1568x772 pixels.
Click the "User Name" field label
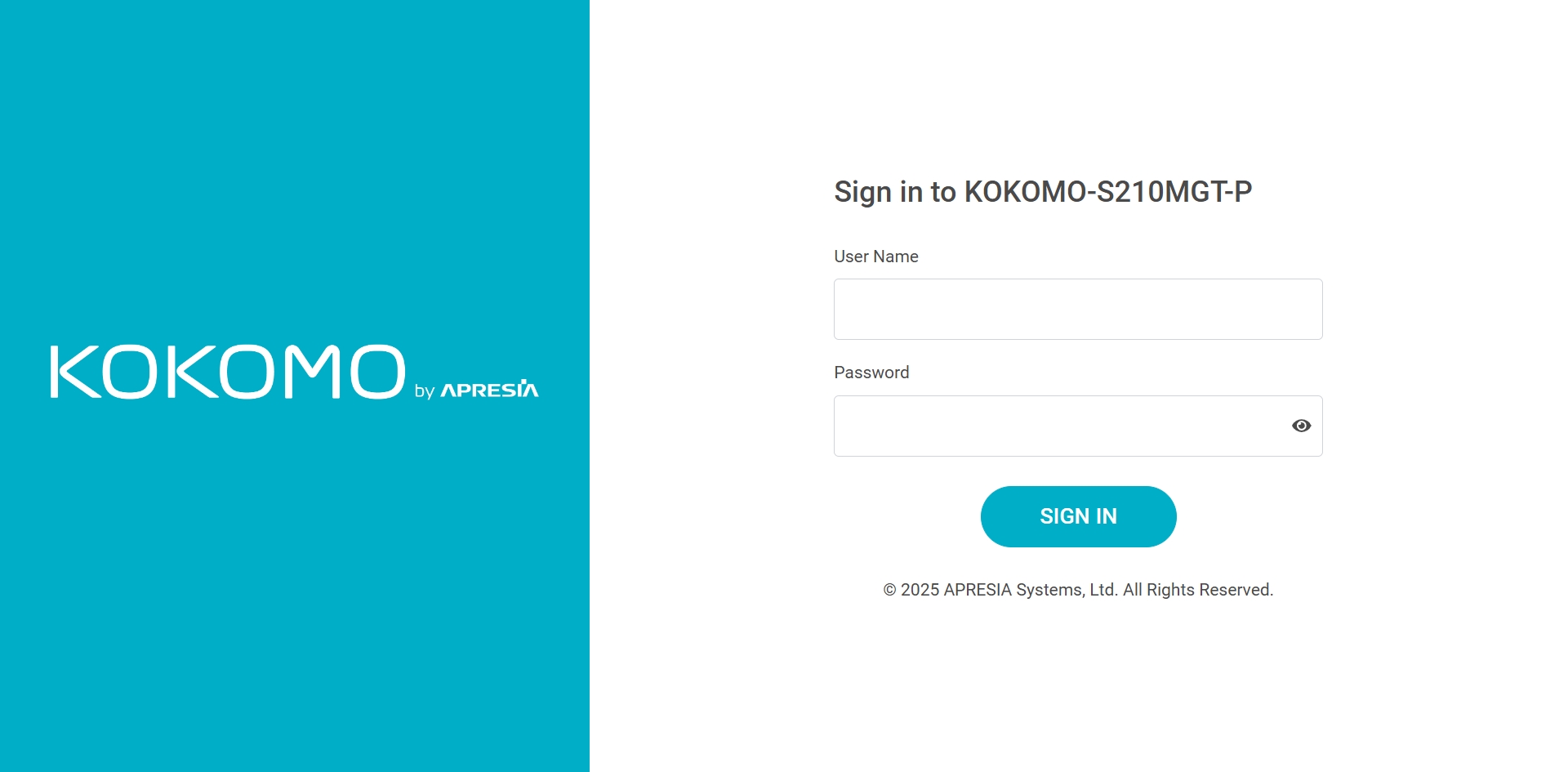(x=875, y=257)
